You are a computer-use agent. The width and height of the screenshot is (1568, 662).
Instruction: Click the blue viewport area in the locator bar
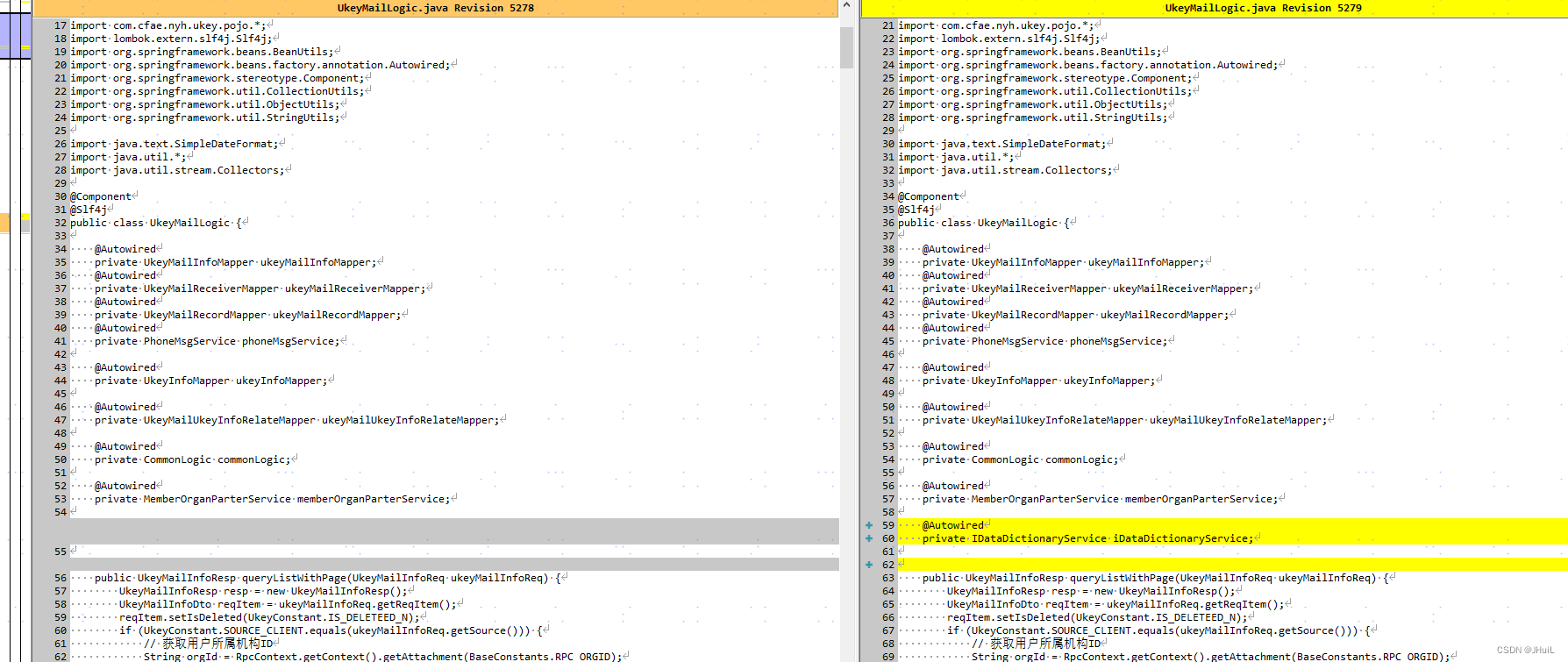(x=15, y=35)
